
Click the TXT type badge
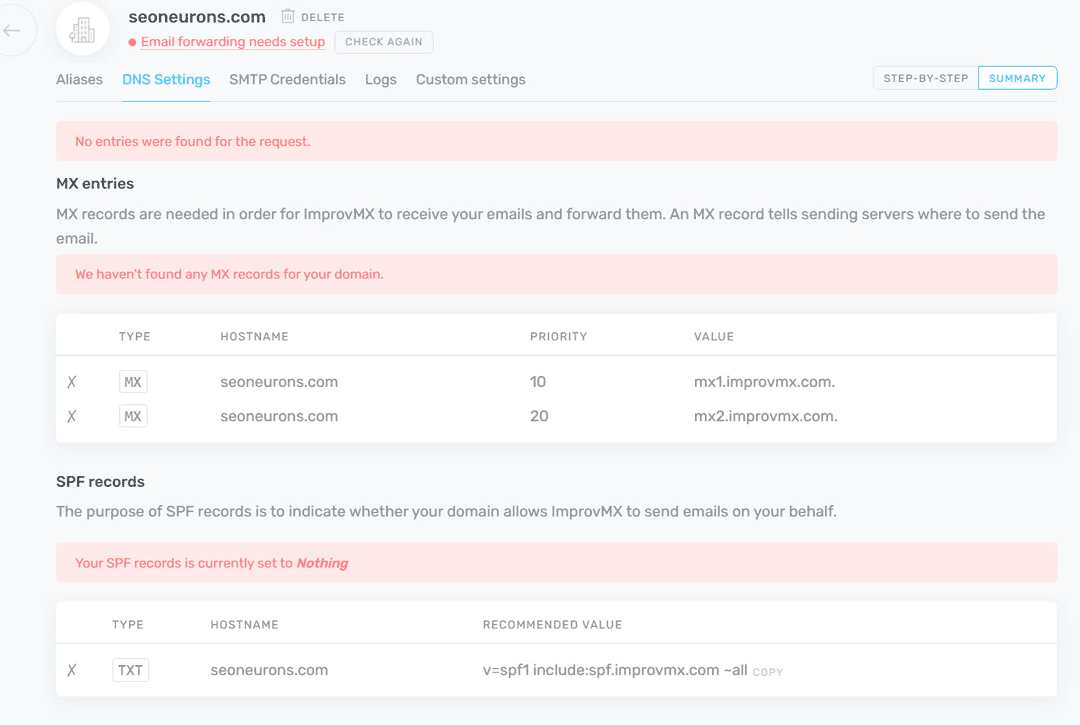[130, 670]
